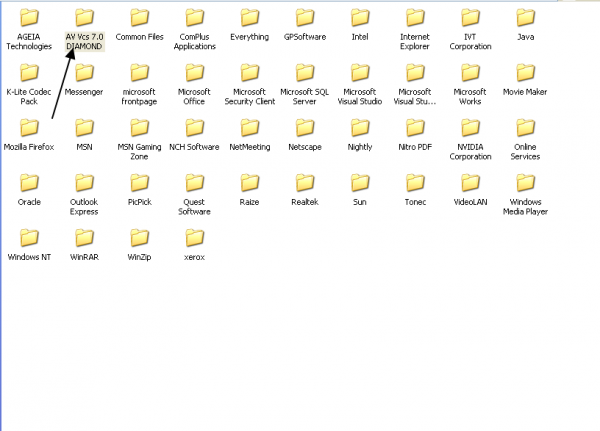
Task: Click the Mozilla Firefox folder icon
Action: pyautogui.click(x=29, y=128)
